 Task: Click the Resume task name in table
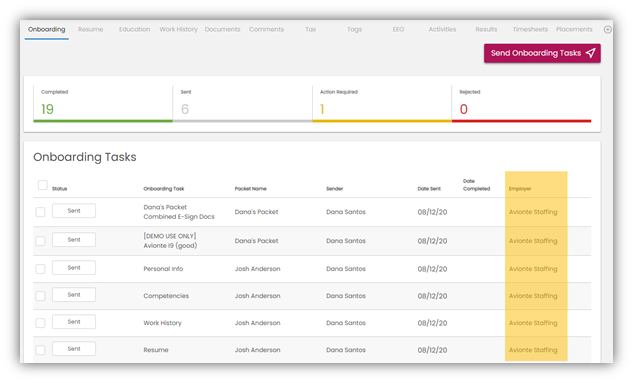[x=156, y=350]
